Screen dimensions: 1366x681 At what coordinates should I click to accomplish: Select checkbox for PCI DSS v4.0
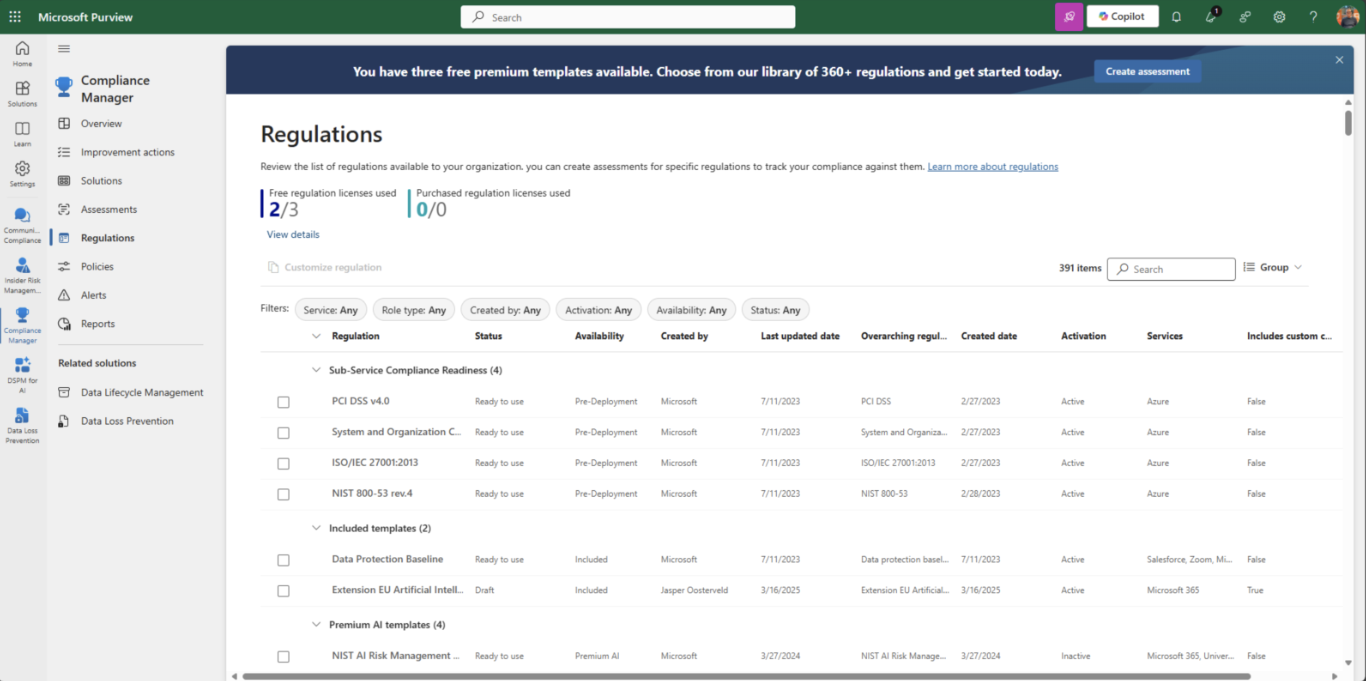(x=283, y=402)
